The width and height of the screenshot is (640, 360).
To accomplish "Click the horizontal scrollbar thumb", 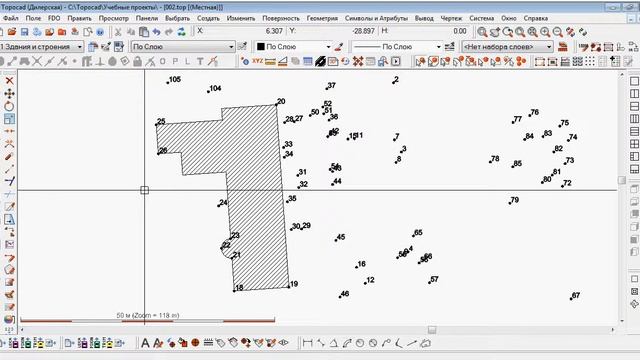I will point(432,329).
